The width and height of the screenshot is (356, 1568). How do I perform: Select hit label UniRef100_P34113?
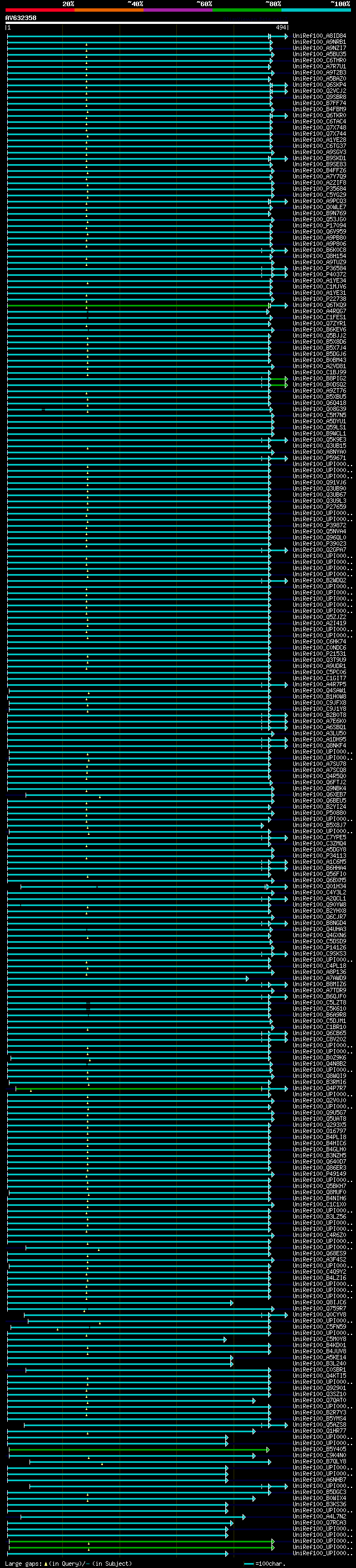click(319, 855)
